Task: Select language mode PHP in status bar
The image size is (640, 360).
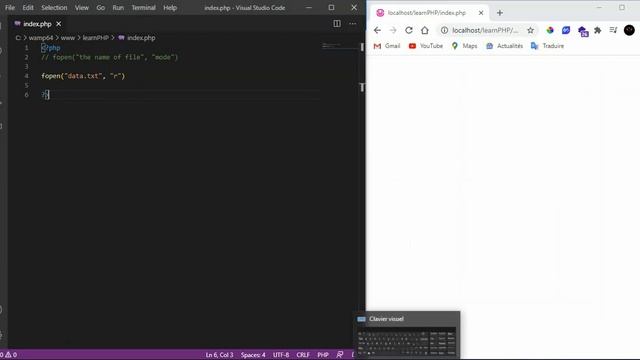Action: click(x=323, y=355)
